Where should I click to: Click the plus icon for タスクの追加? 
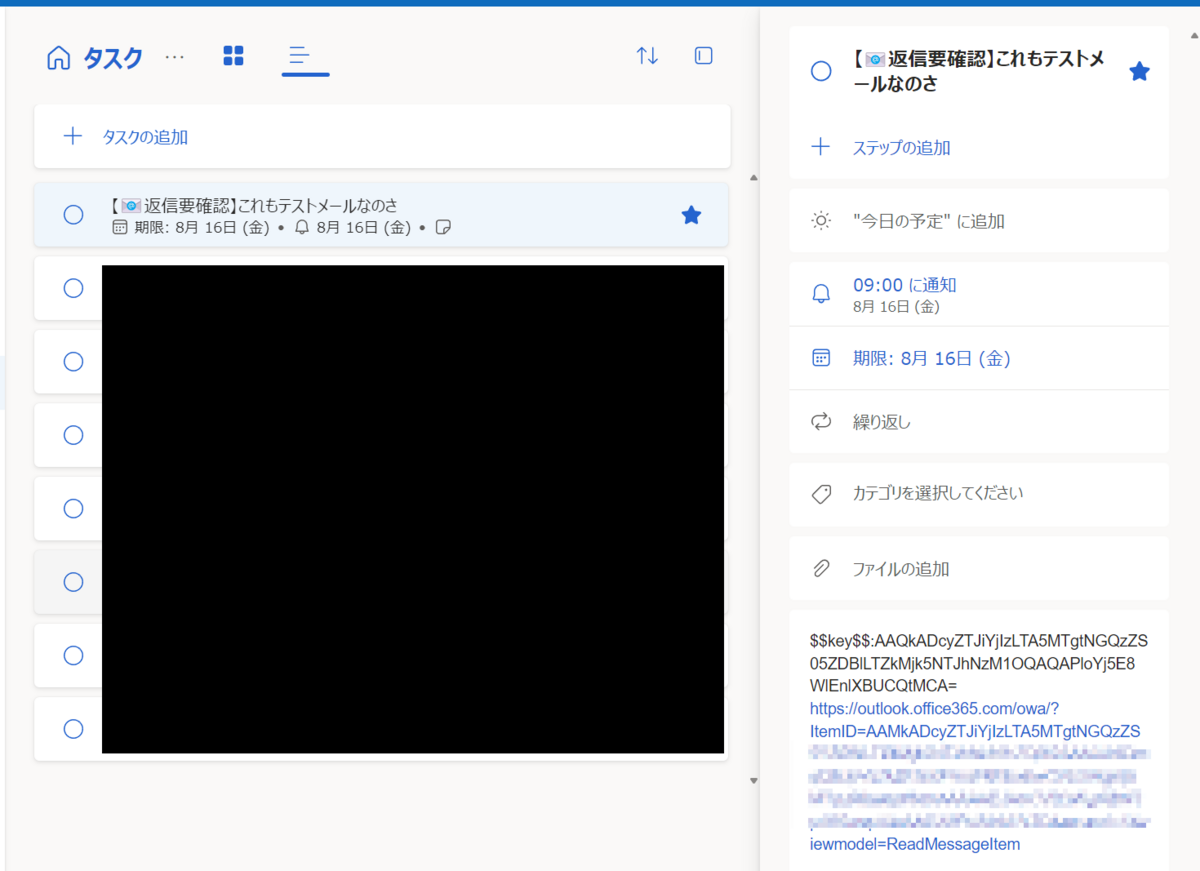point(72,136)
